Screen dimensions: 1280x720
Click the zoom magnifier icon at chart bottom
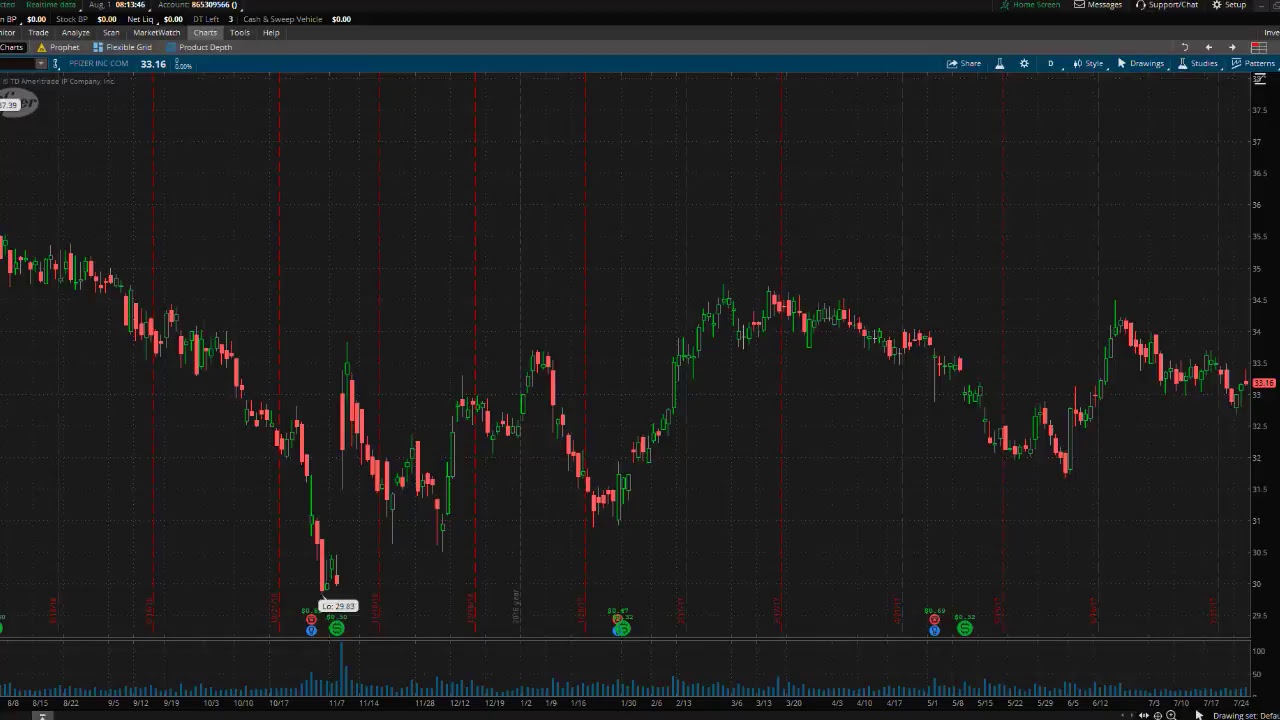coord(1171,715)
